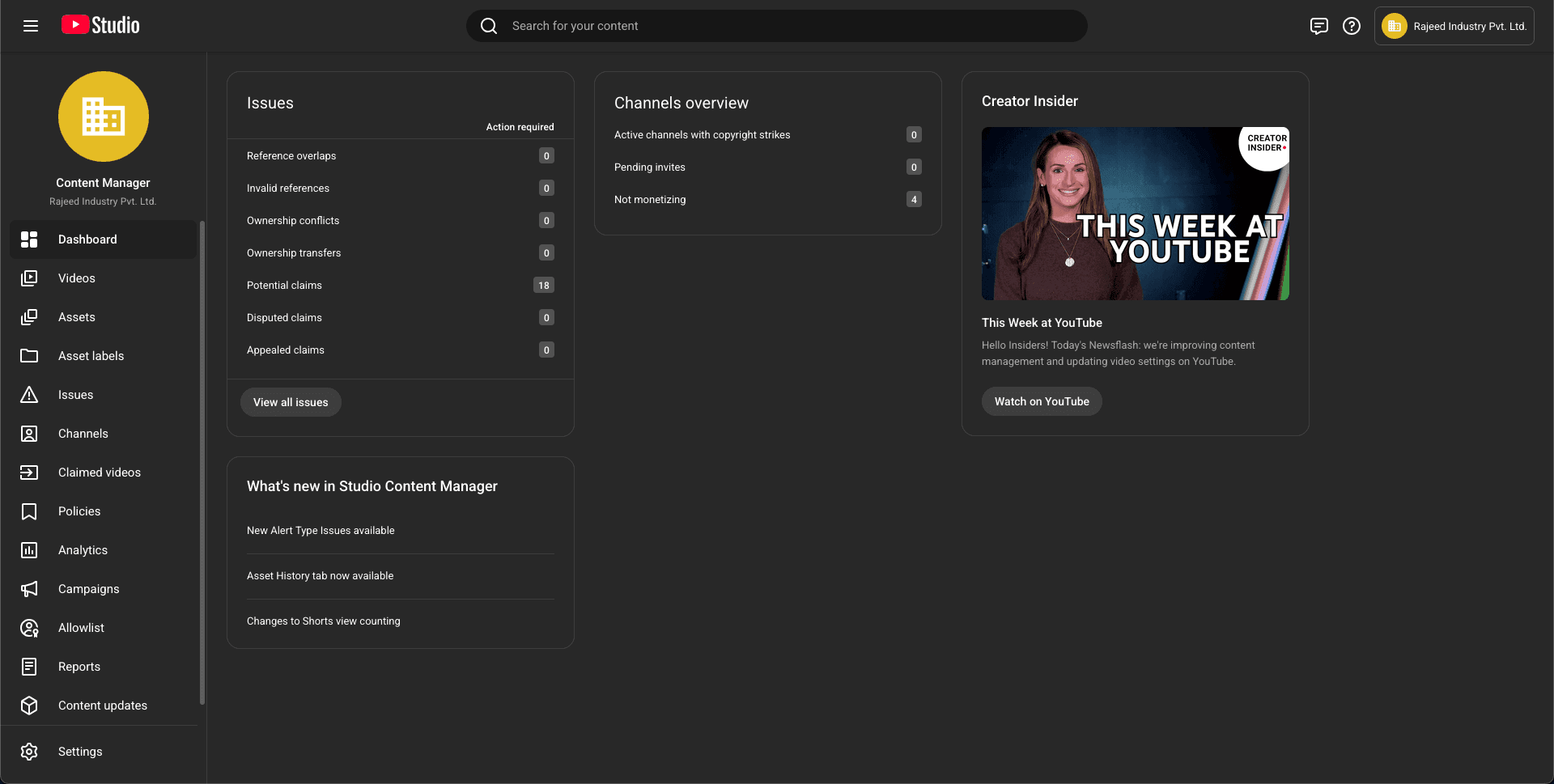
Task: Click the sidebar vertical scrollbar
Action: pos(202,463)
